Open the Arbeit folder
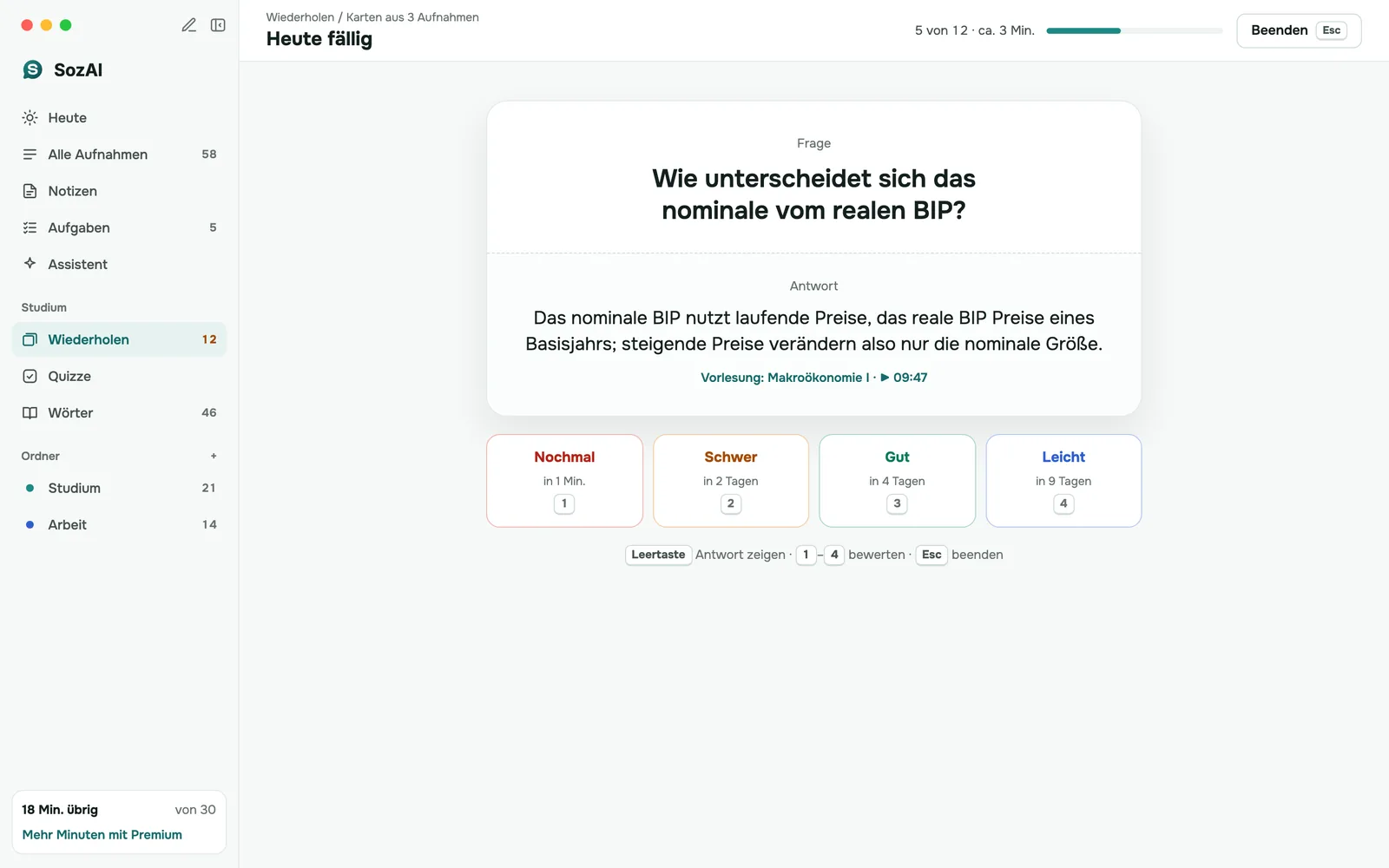Image resolution: width=1389 pixels, height=868 pixels. [119, 524]
